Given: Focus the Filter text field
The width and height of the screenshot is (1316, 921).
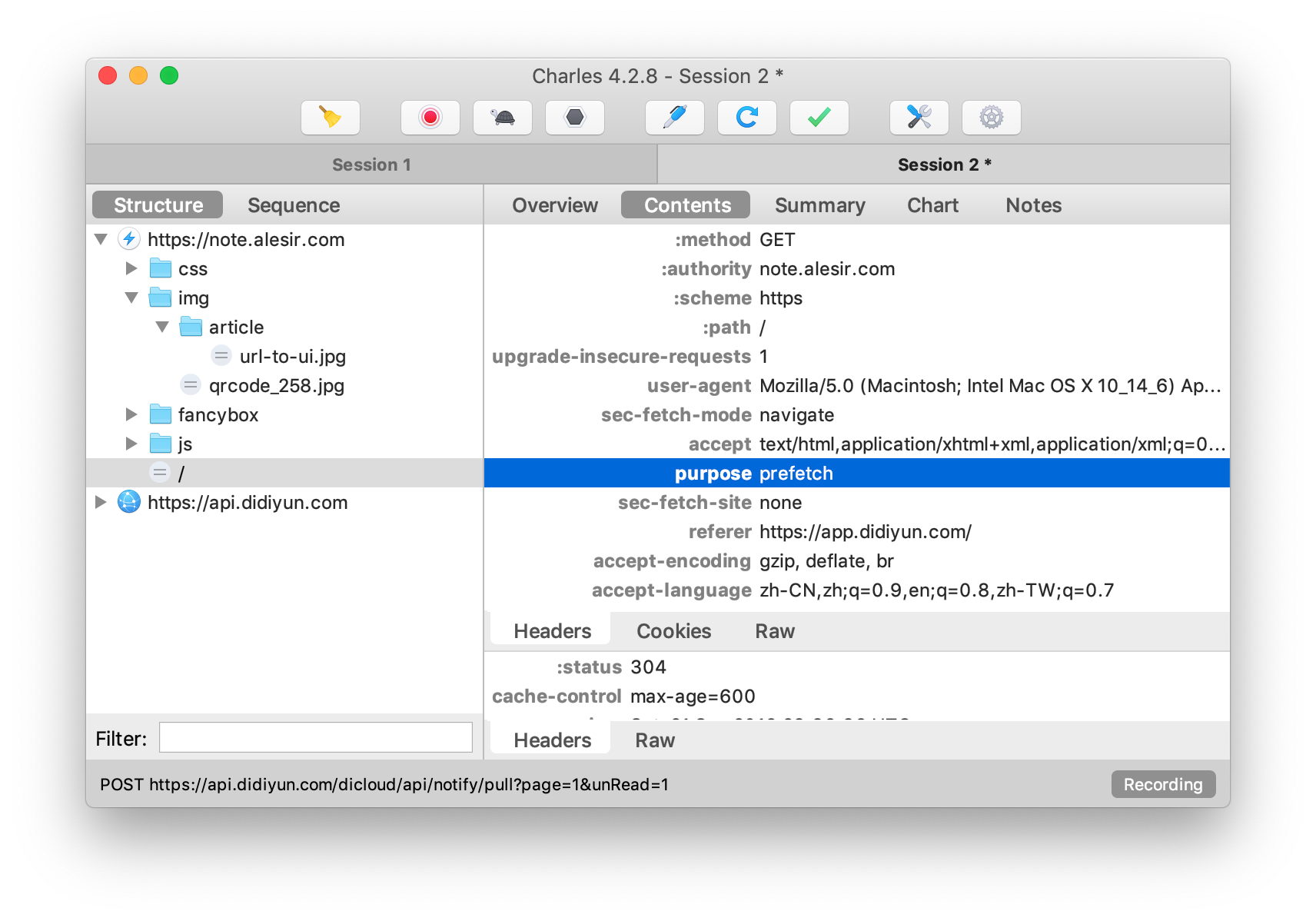Looking at the screenshot, I should pos(315,737).
